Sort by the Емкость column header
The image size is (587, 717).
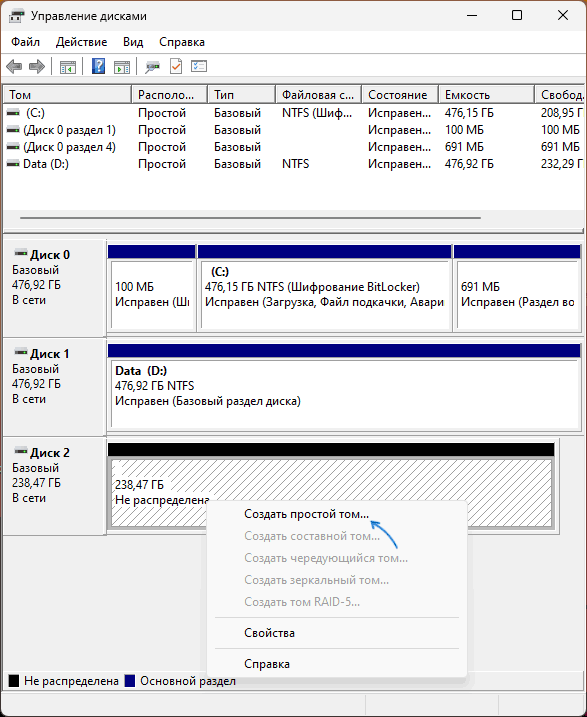[486, 95]
